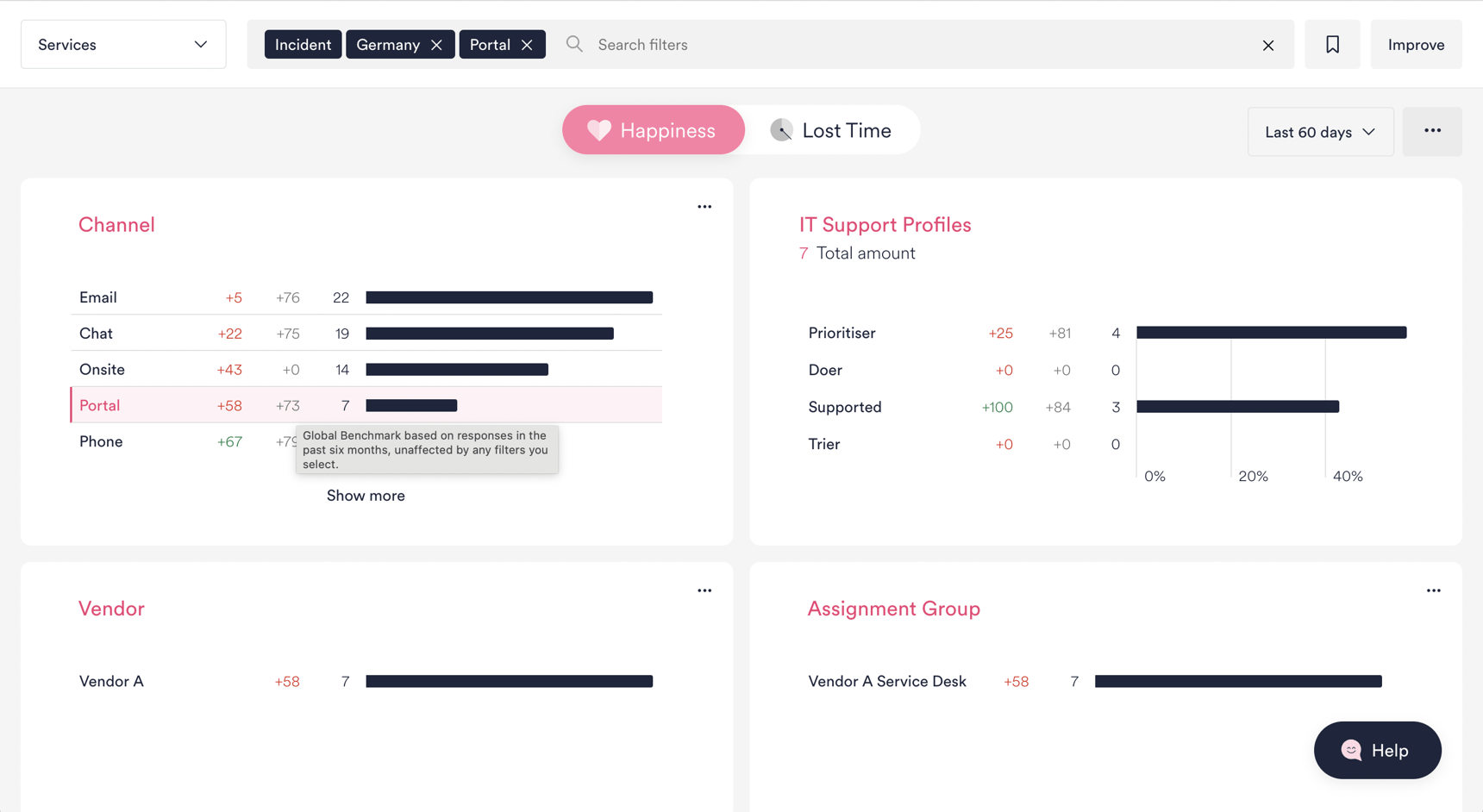Screen dimensions: 1483x812
Task: Open the Help chat widget
Action: (1376, 750)
